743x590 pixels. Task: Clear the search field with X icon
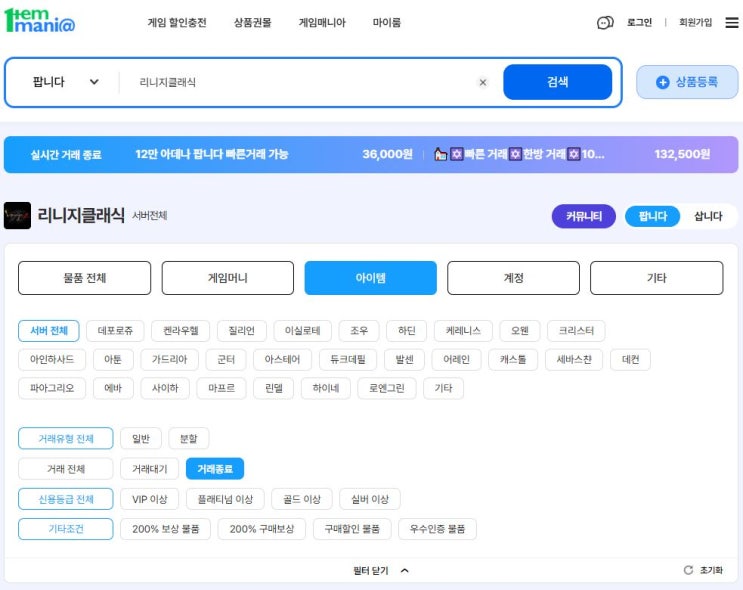[x=483, y=82]
